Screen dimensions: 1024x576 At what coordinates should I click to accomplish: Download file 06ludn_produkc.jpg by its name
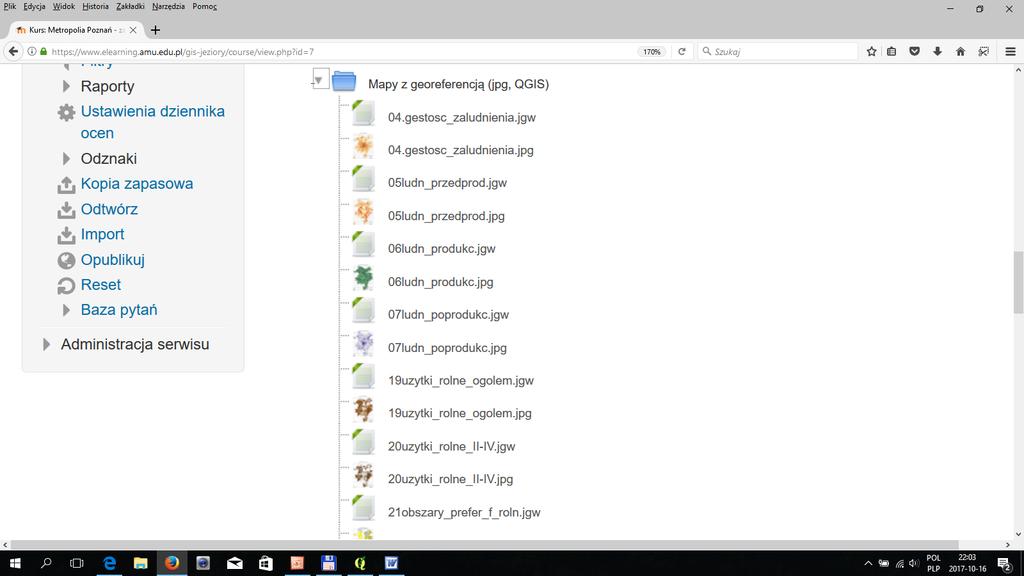click(440, 282)
